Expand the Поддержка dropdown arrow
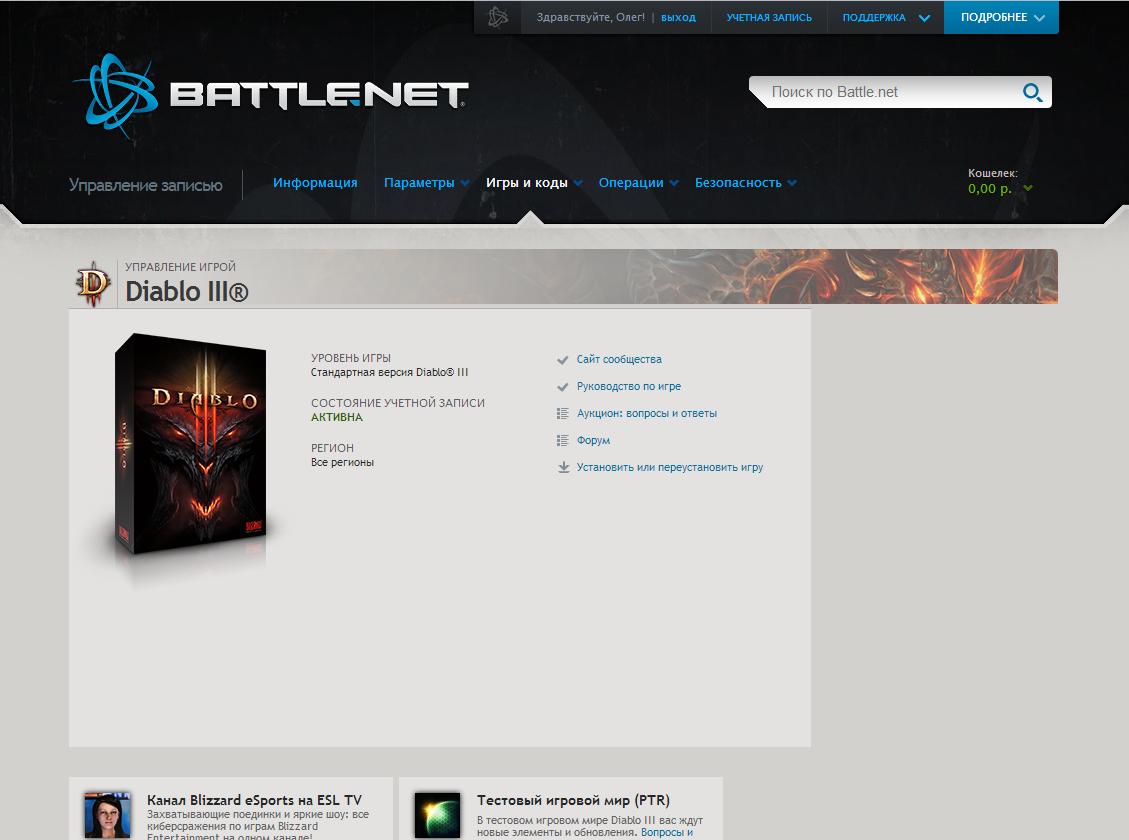Image resolution: width=1129 pixels, height=840 pixels. [925, 18]
